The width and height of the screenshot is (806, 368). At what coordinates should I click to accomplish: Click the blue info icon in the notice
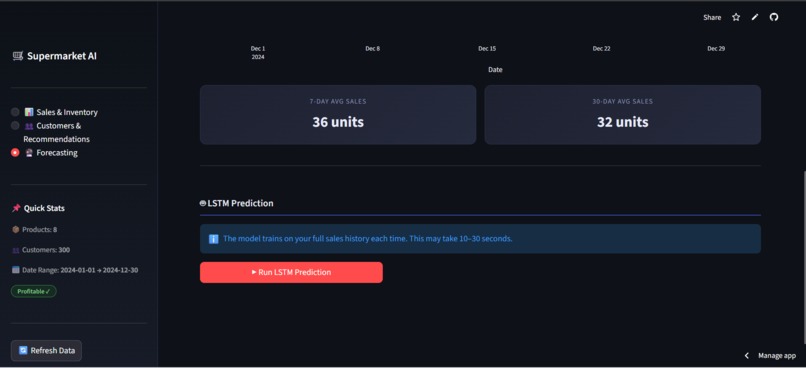(213, 239)
